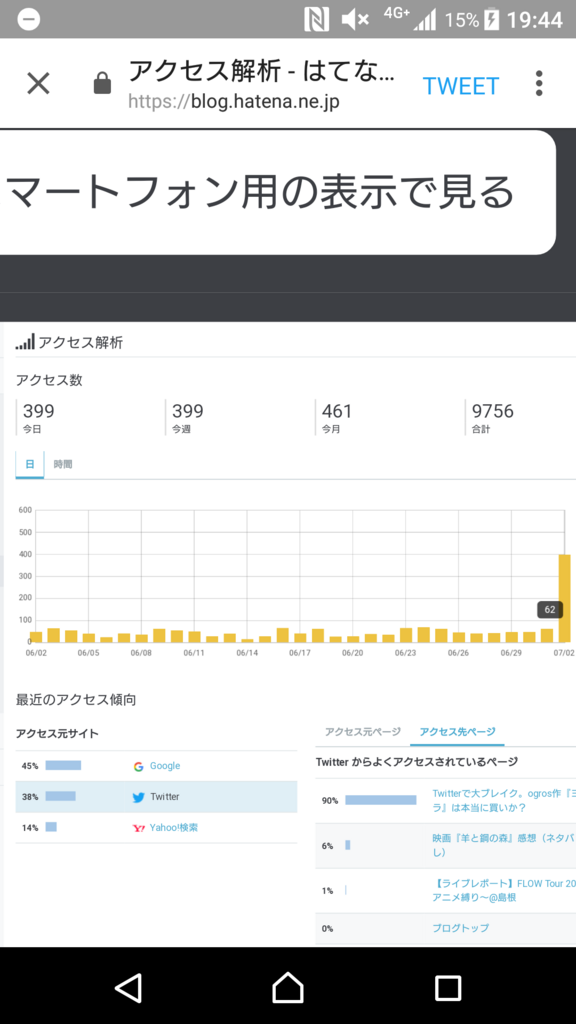Open the three-dot overflow menu

tap(539, 84)
